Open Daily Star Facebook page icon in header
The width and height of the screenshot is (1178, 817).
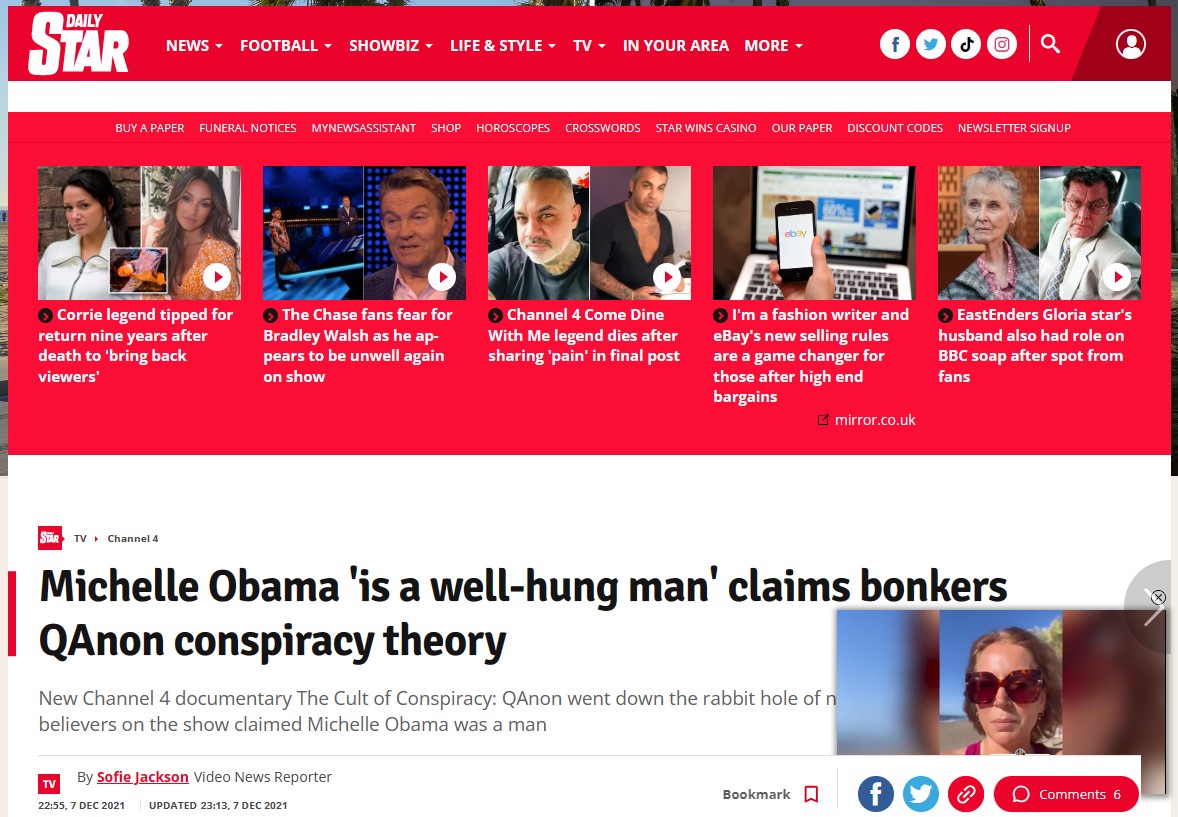click(895, 44)
